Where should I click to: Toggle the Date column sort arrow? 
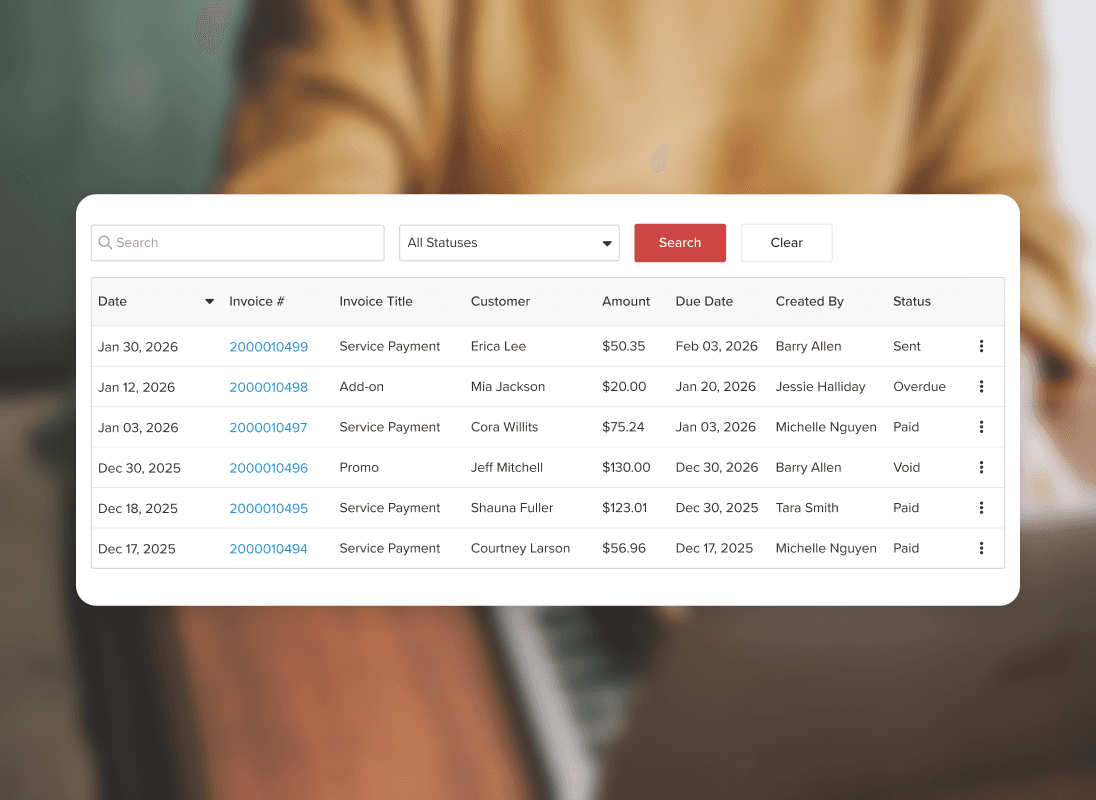(209, 302)
